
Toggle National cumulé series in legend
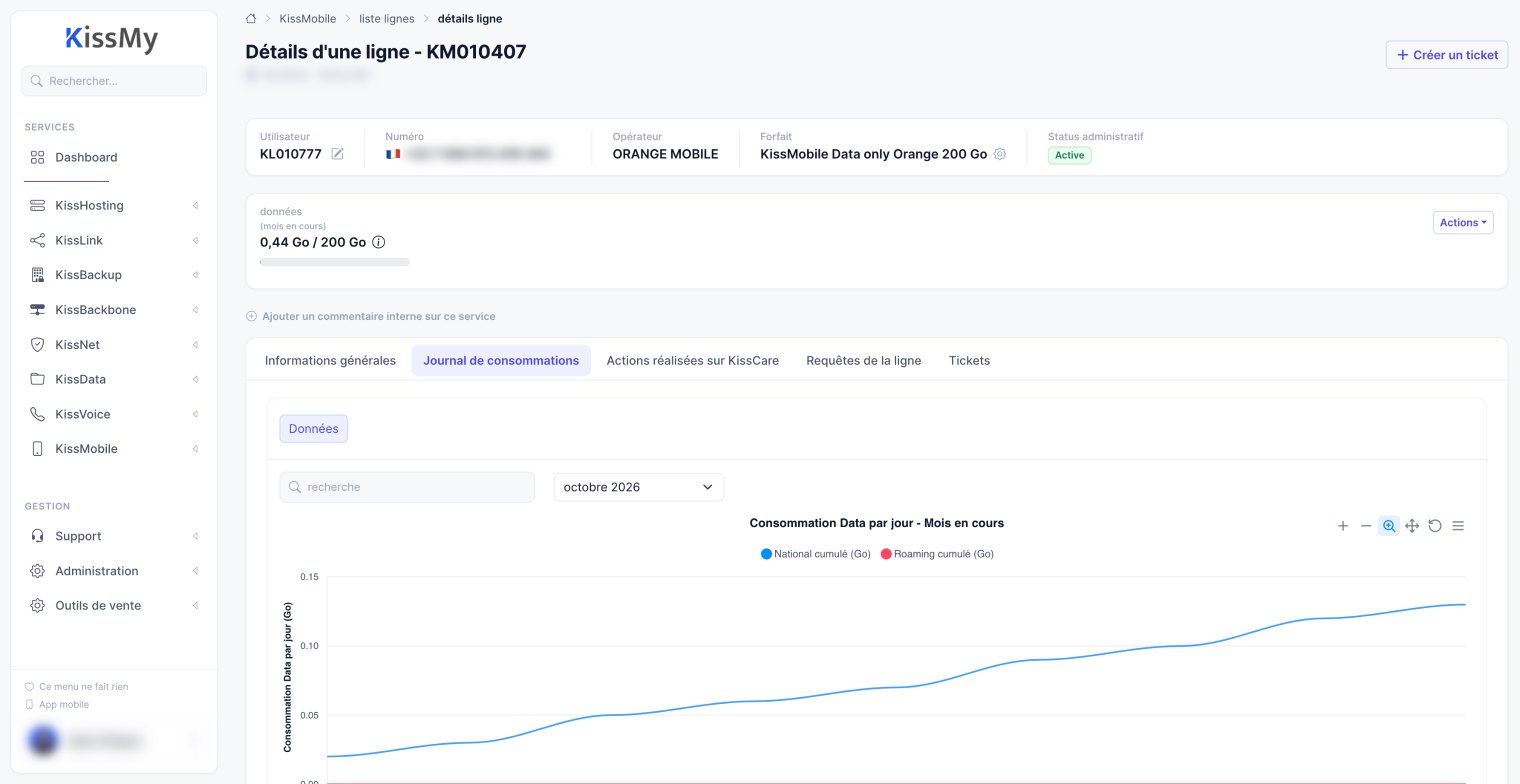click(816, 554)
